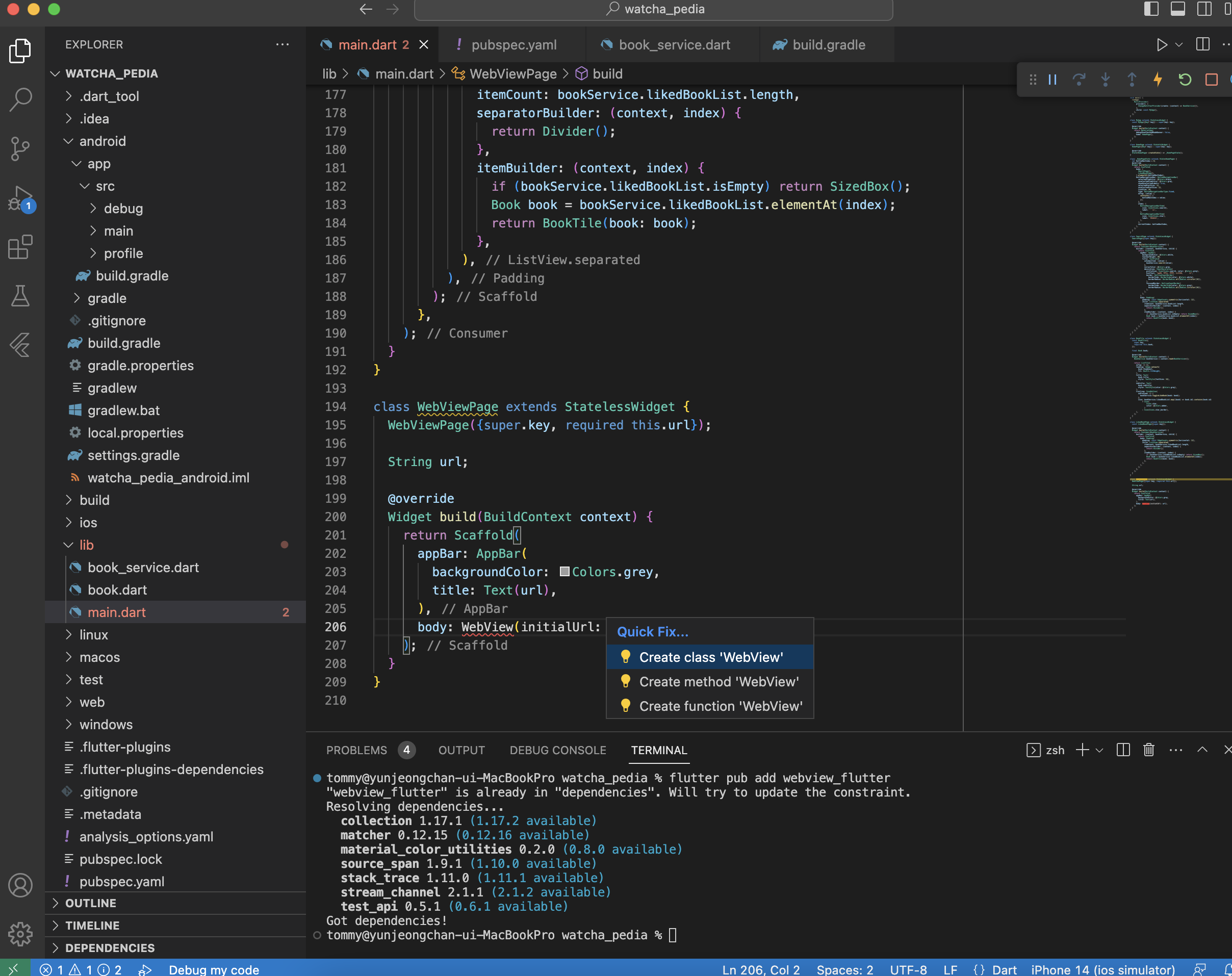
Task: Stop the debug session
Action: [x=1211, y=80]
